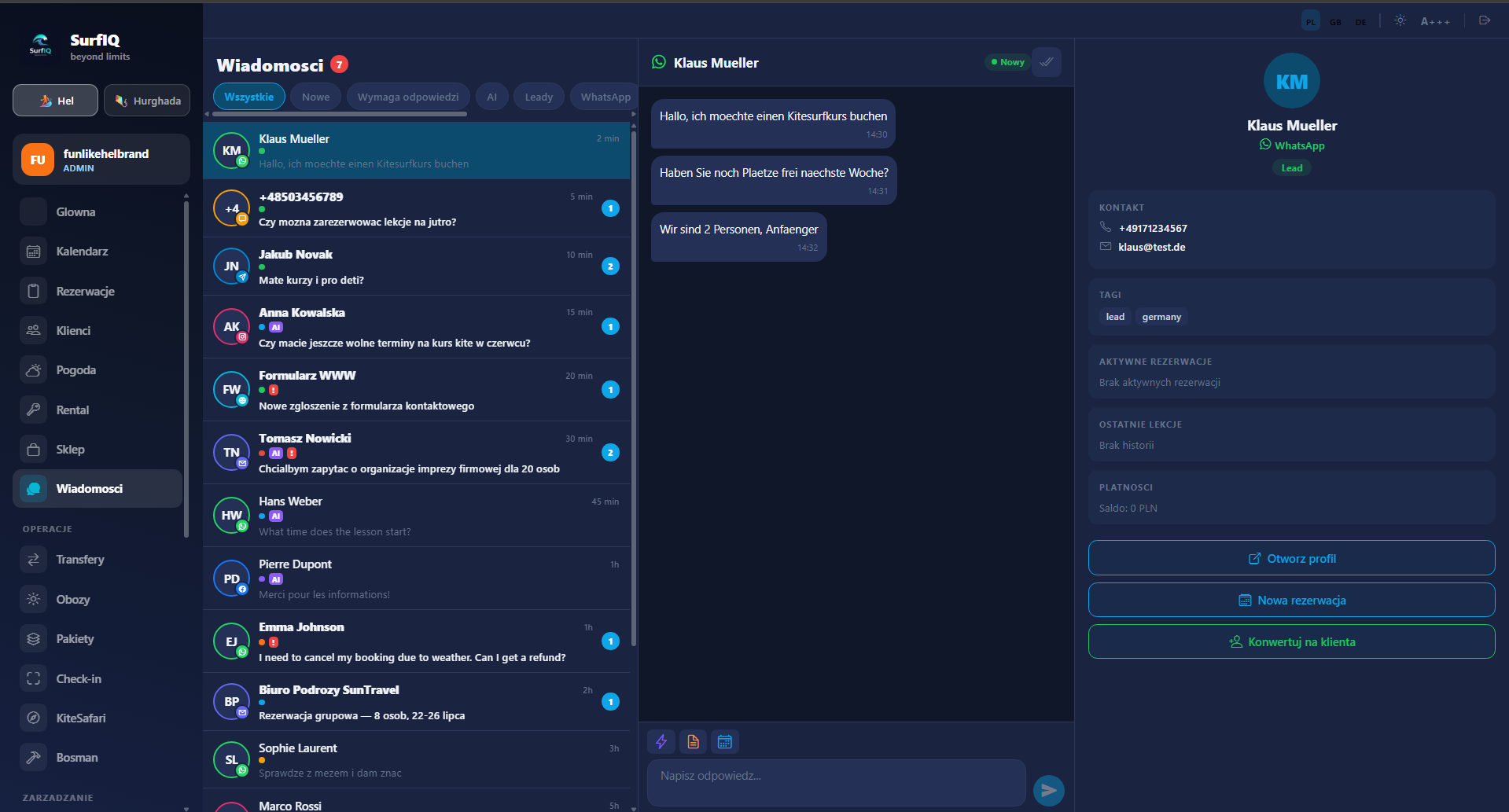Viewport: 1509px width, 812px height.
Task: Click the Otworz profil button
Action: 1292,558
